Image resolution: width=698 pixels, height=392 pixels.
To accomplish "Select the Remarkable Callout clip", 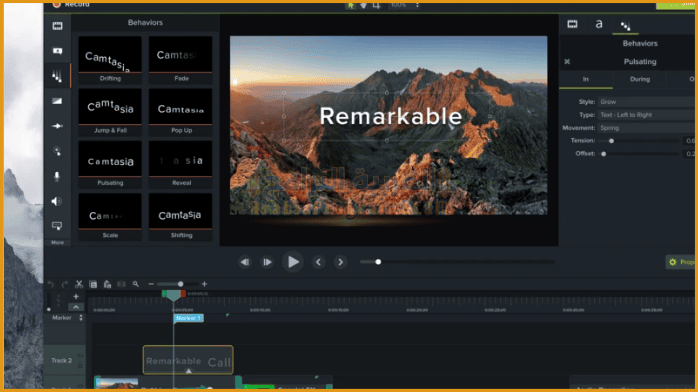I will (x=188, y=360).
